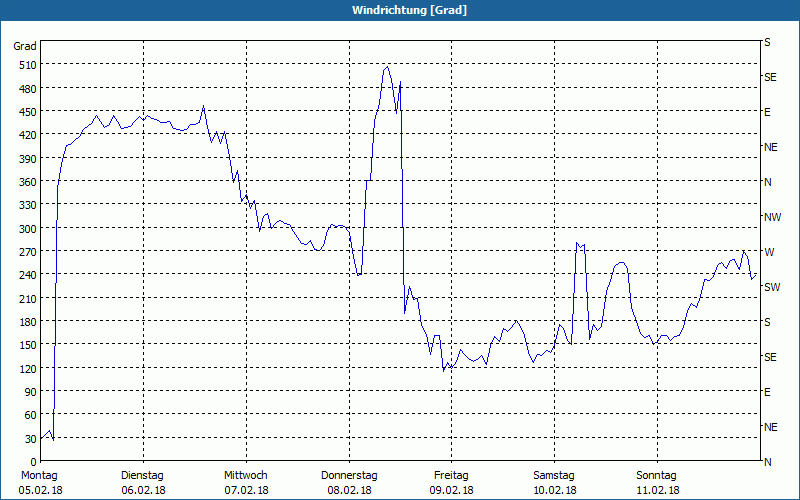Select the 'Samstag' day label

(554, 476)
